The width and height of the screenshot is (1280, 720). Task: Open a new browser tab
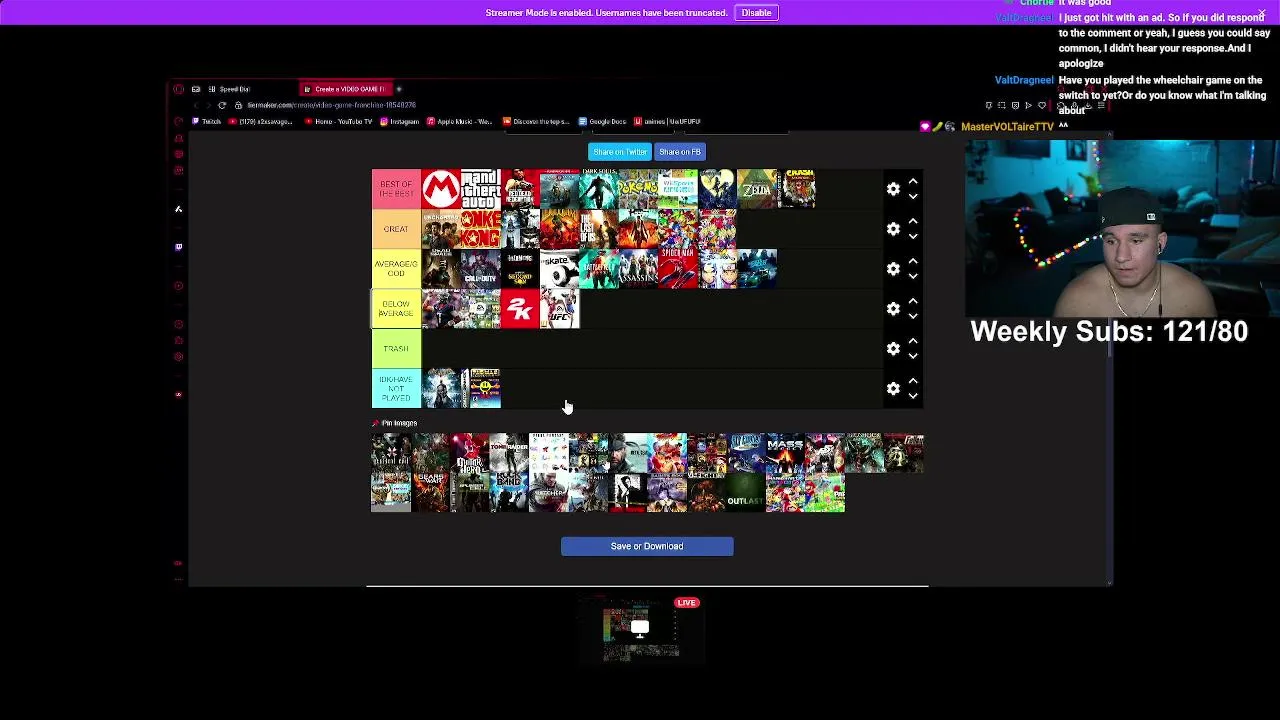(x=399, y=89)
